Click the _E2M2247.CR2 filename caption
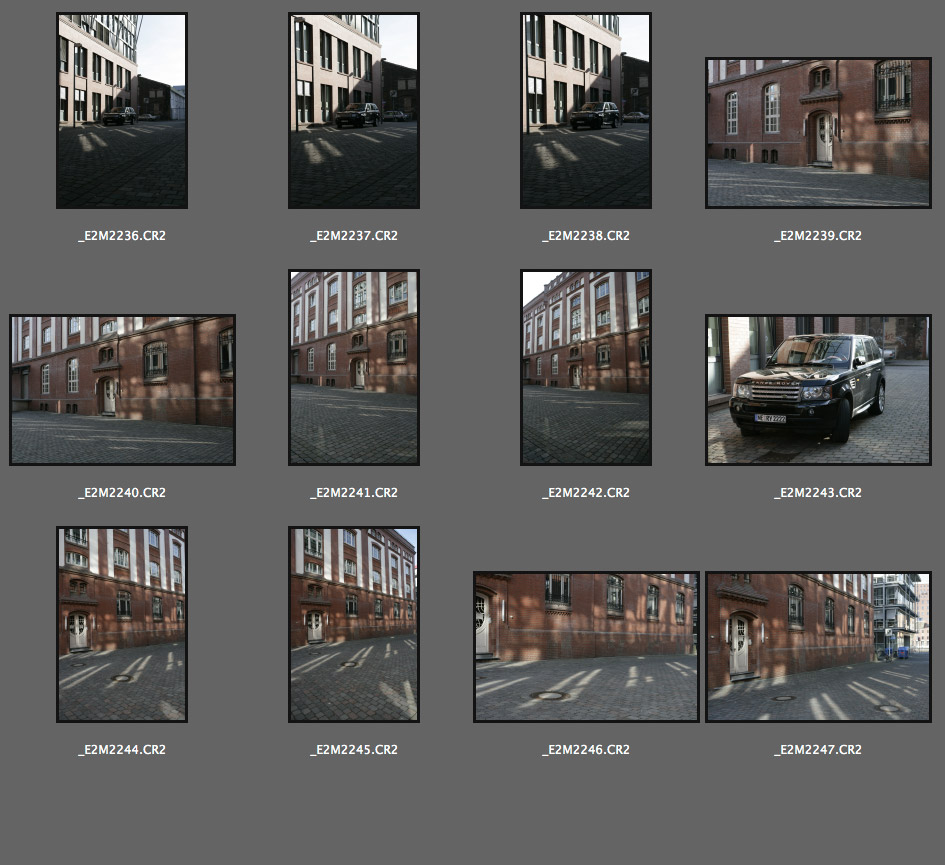The width and height of the screenshot is (945, 865). point(818,750)
